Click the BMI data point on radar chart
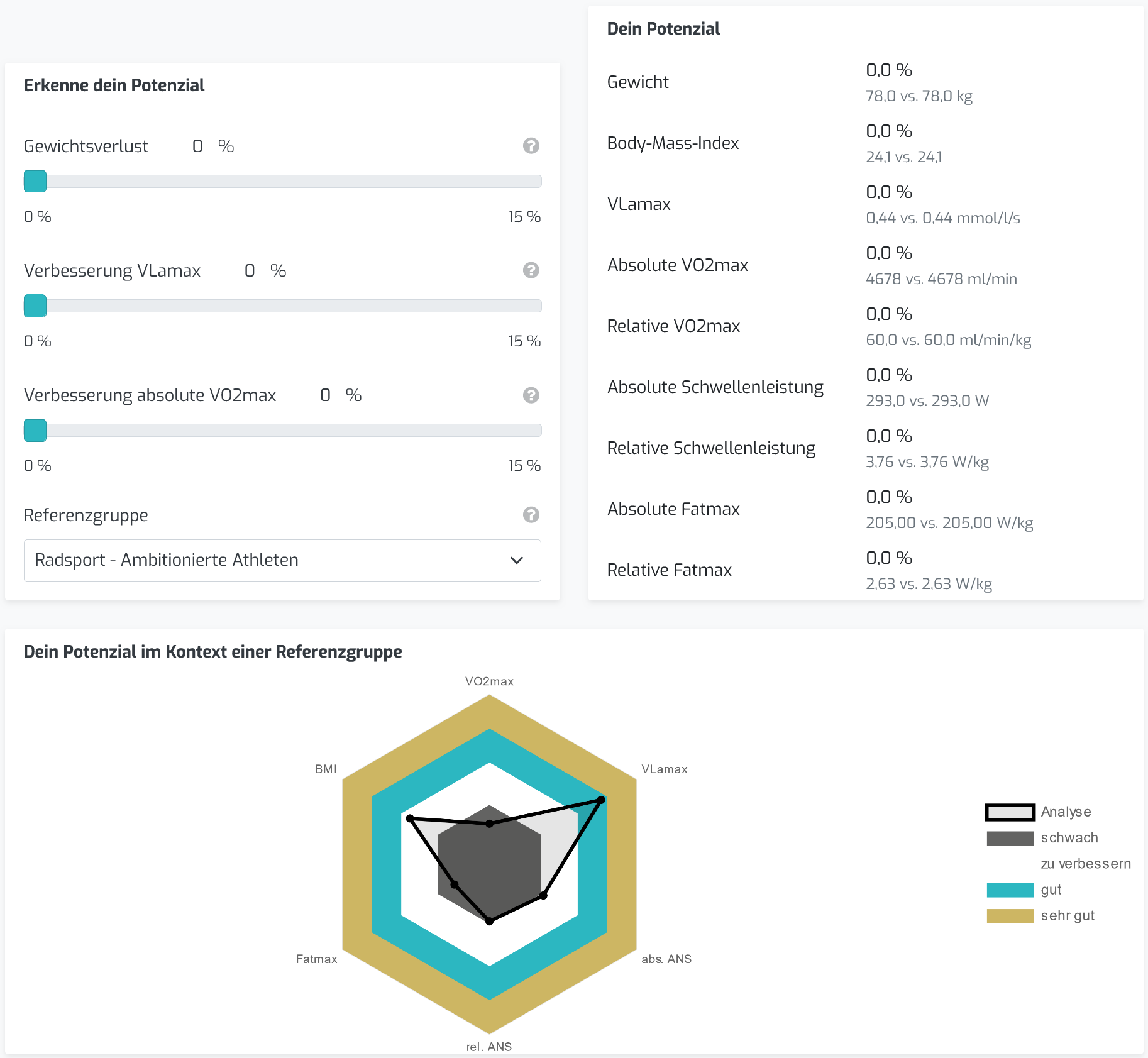Image resolution: width=1148 pixels, height=1058 pixels. (410, 818)
